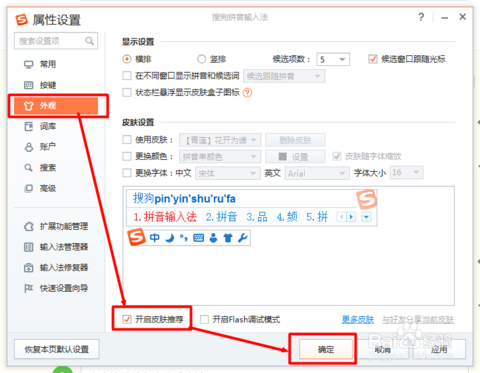Click the title bar help question mark
This screenshot has width=480, height=373.
tap(421, 17)
